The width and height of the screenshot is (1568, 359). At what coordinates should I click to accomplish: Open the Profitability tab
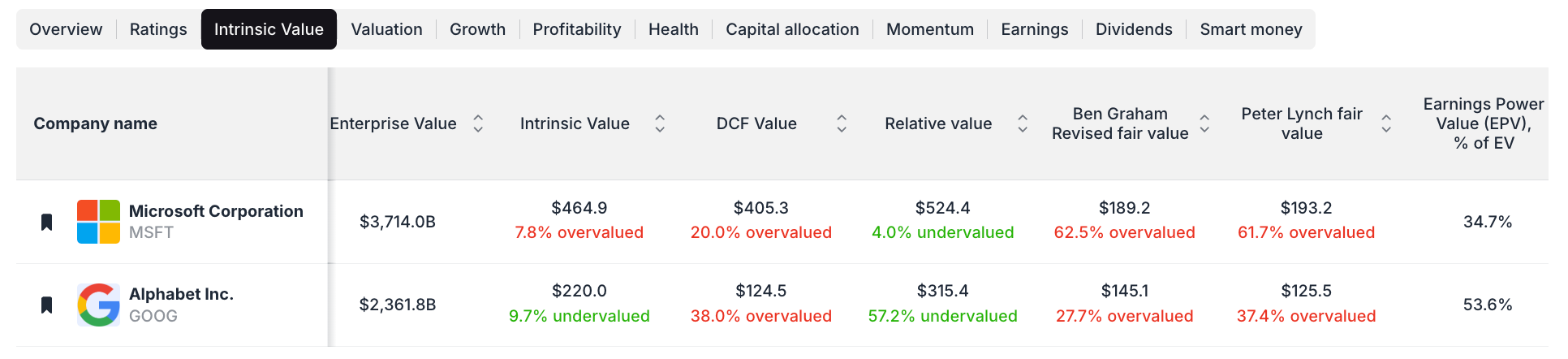[576, 29]
